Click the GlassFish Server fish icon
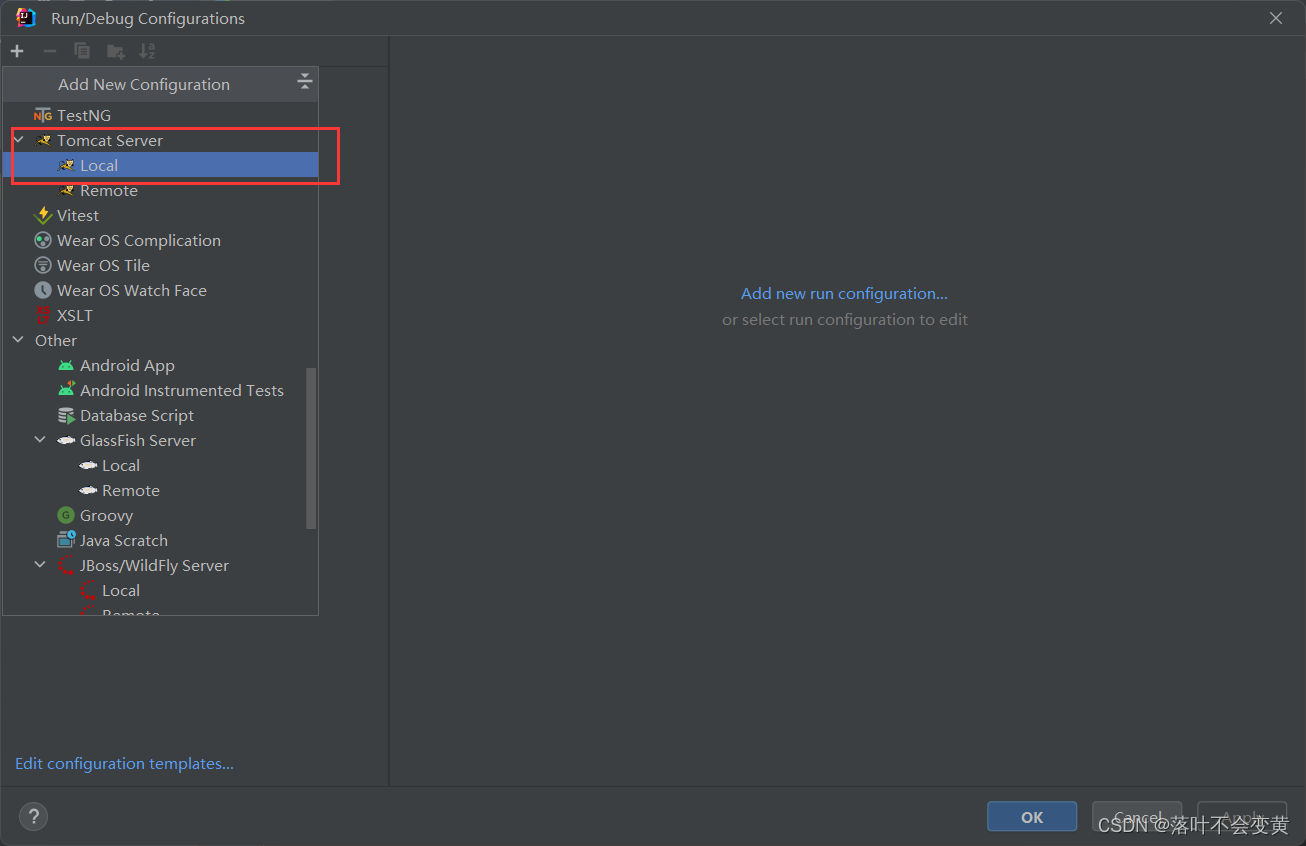Image resolution: width=1306 pixels, height=846 pixels. pyautogui.click(x=66, y=441)
